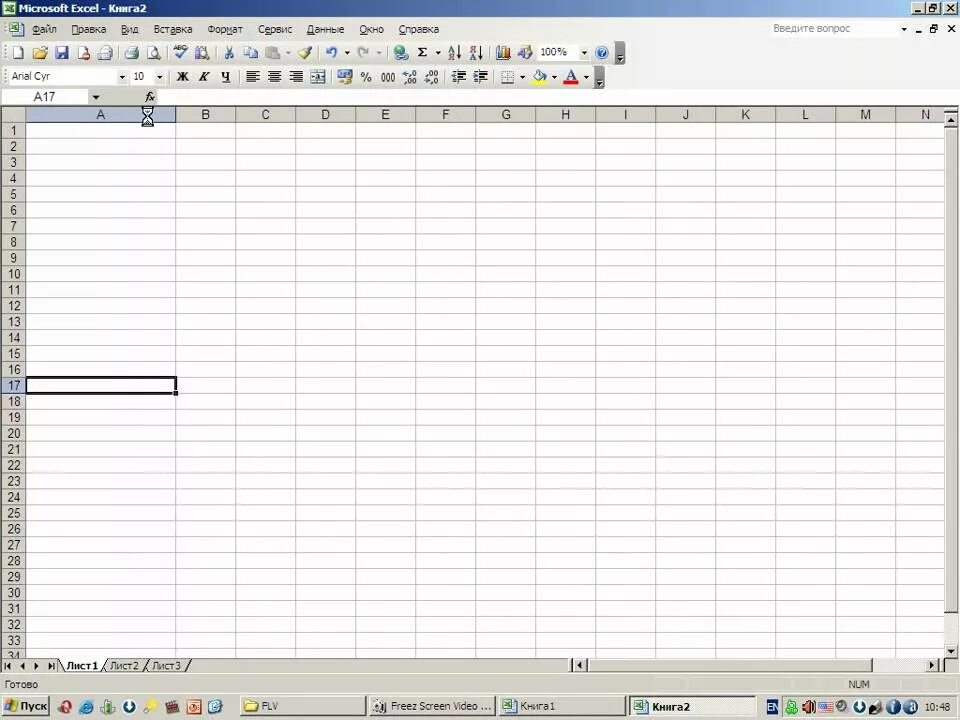The width and height of the screenshot is (960, 720).
Task: Switch to sheet tab Лист2
Action: 124,666
